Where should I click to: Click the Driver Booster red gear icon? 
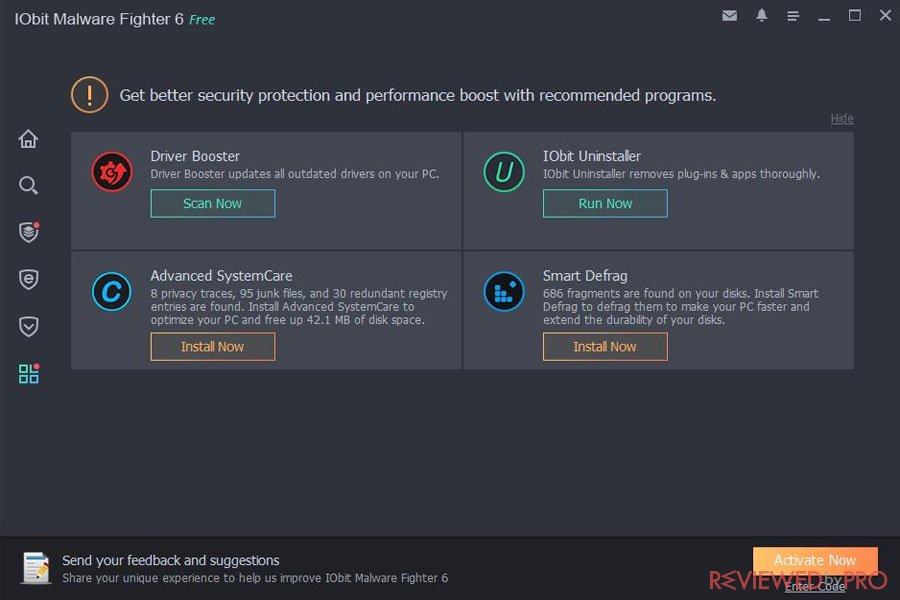[112, 172]
